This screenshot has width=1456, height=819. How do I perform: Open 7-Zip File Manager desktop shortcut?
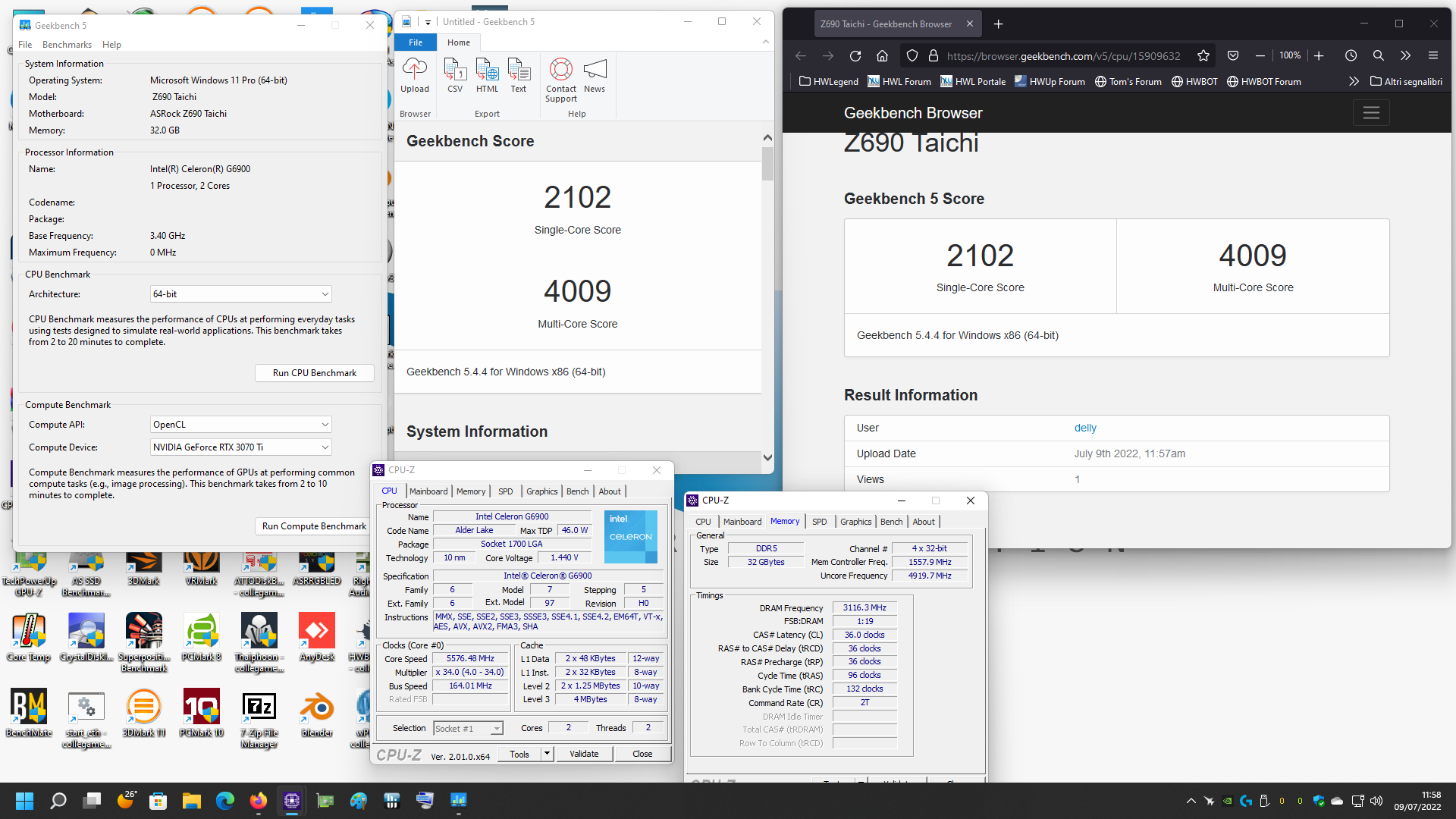click(x=259, y=719)
